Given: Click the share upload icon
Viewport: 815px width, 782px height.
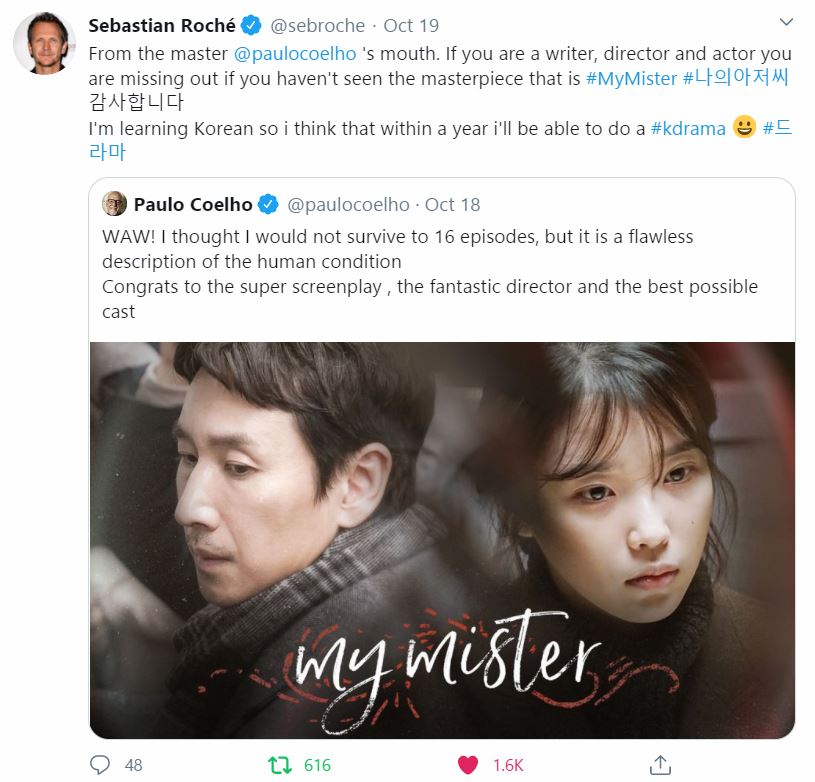Looking at the screenshot, I should [x=660, y=764].
